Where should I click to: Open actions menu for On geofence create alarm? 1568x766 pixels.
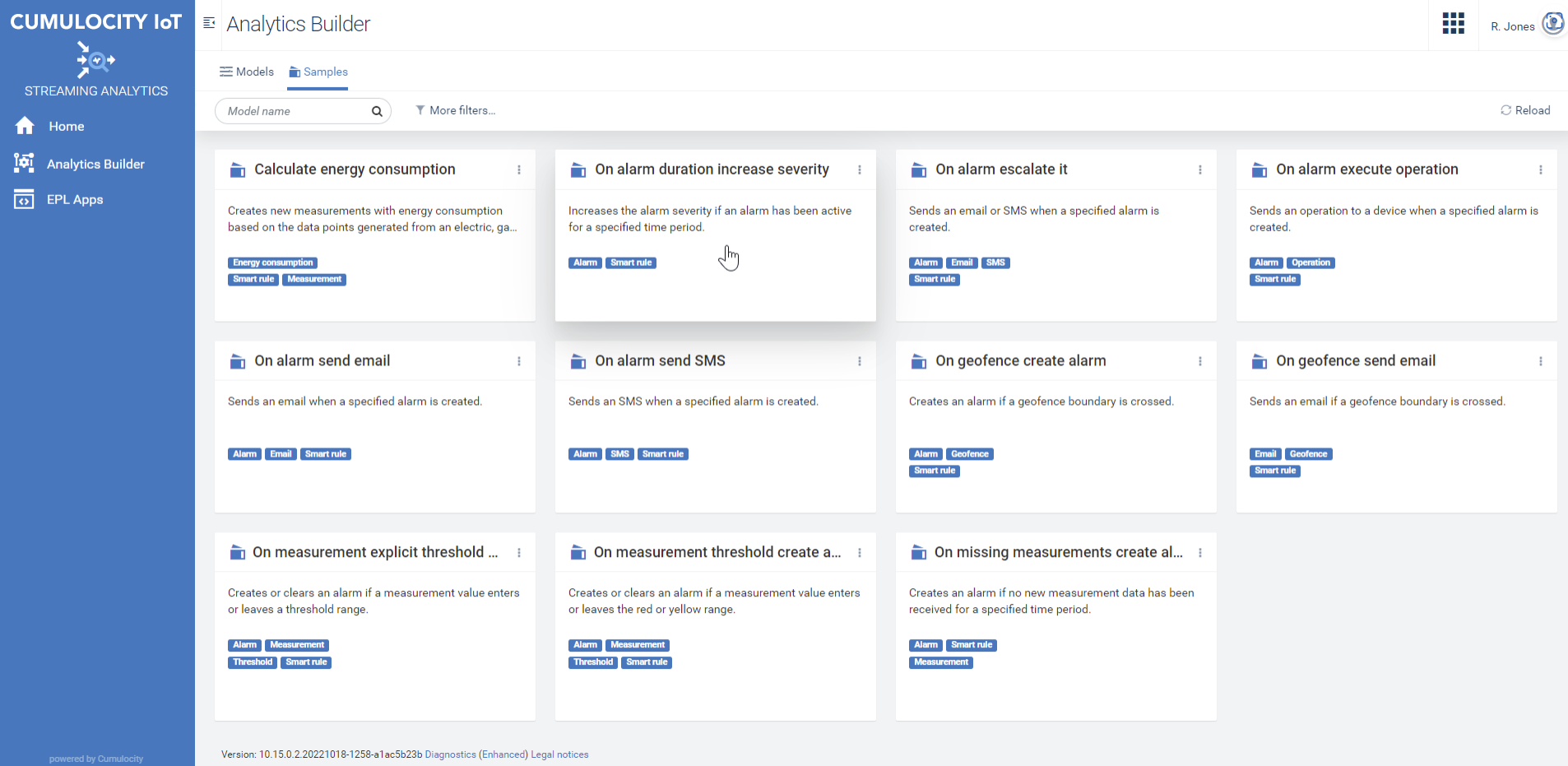click(x=1200, y=361)
